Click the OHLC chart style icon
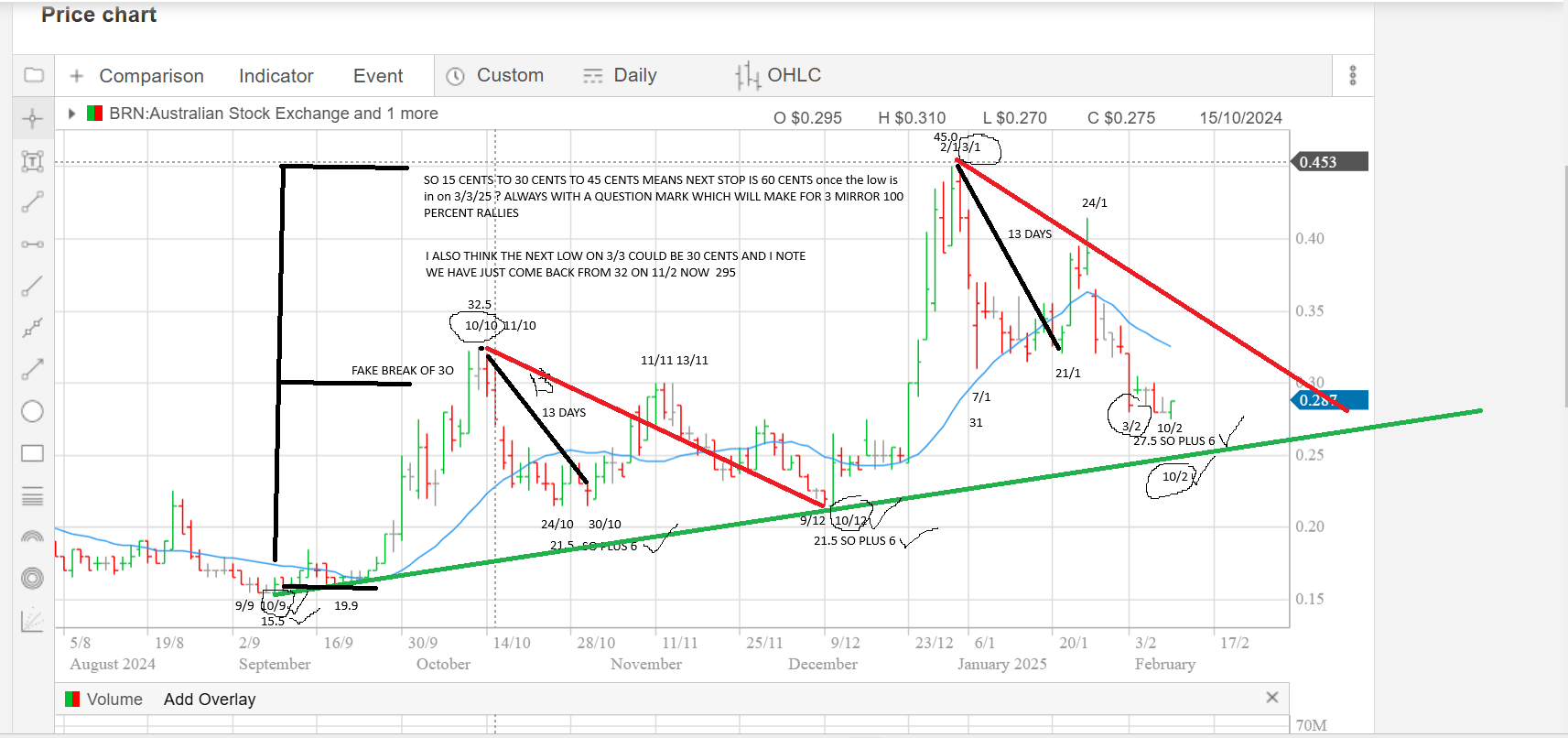 (747, 76)
